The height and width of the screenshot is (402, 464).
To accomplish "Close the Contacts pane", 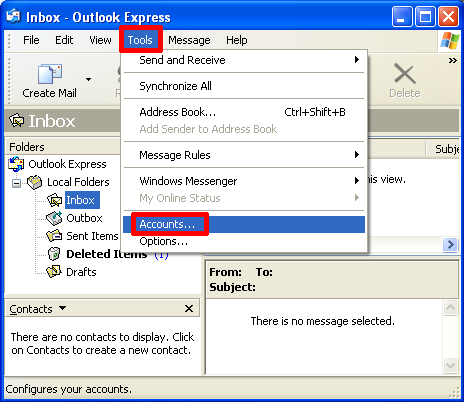I will pos(189,309).
